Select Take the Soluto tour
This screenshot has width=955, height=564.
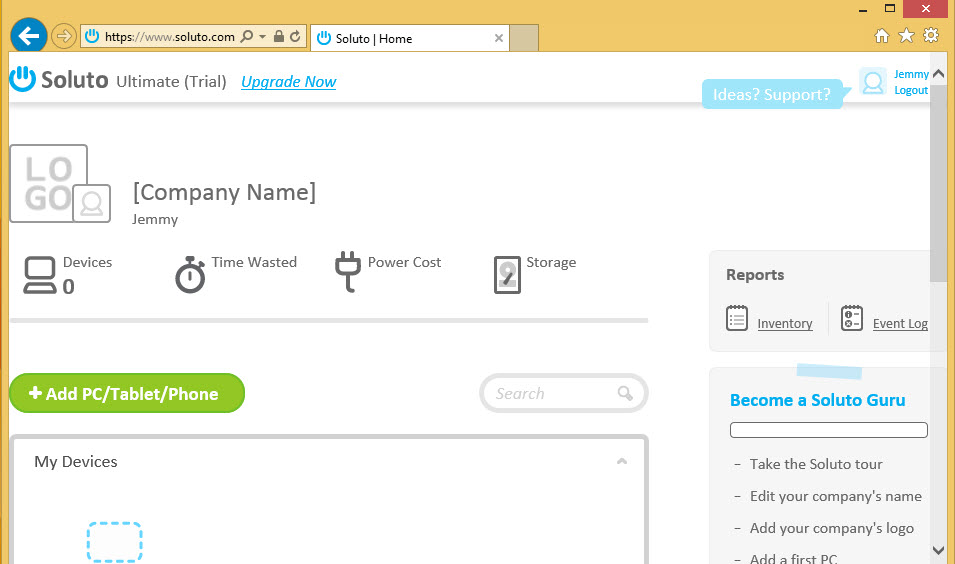coord(816,464)
